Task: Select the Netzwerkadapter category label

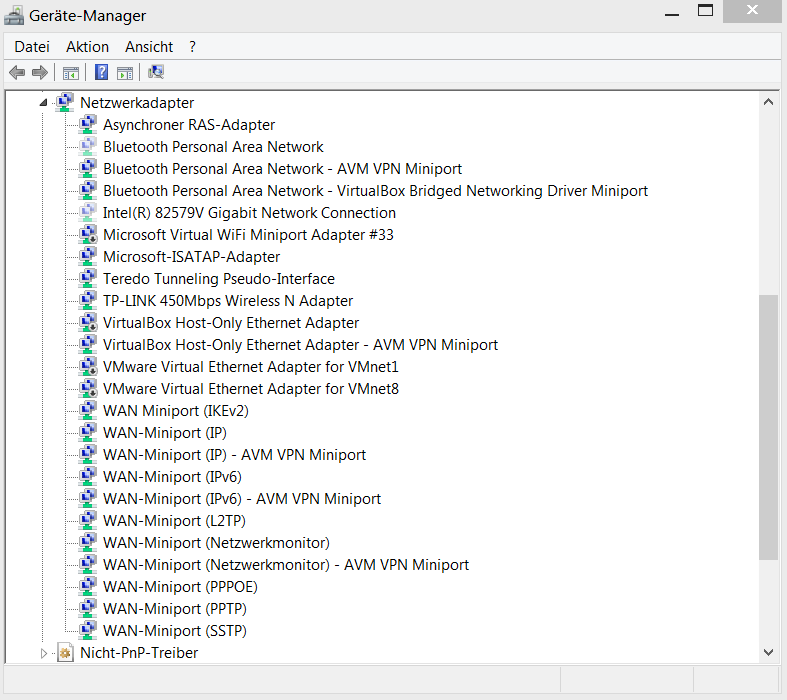Action: (137, 103)
